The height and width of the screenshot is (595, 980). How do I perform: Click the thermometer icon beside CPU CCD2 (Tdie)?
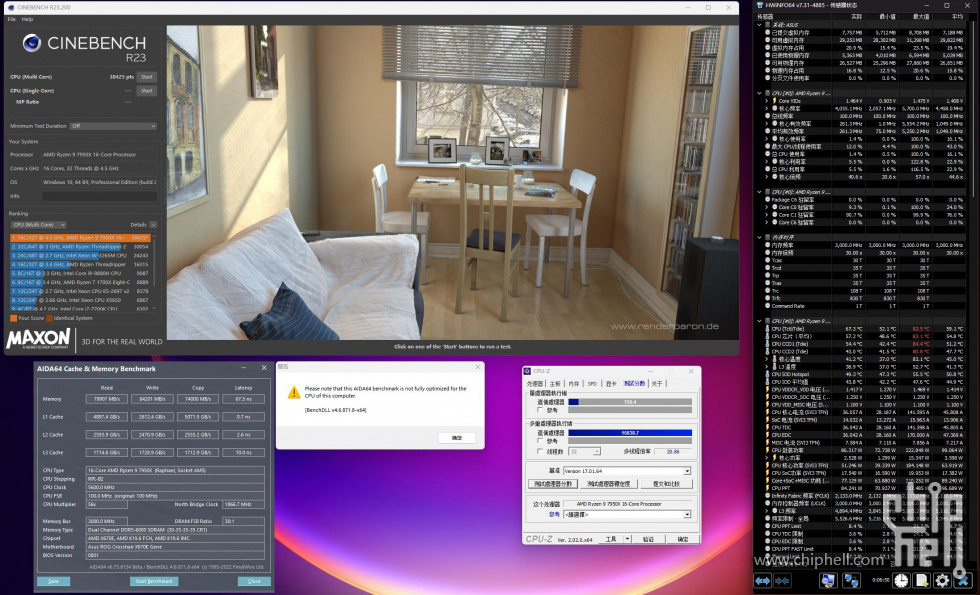click(768, 351)
